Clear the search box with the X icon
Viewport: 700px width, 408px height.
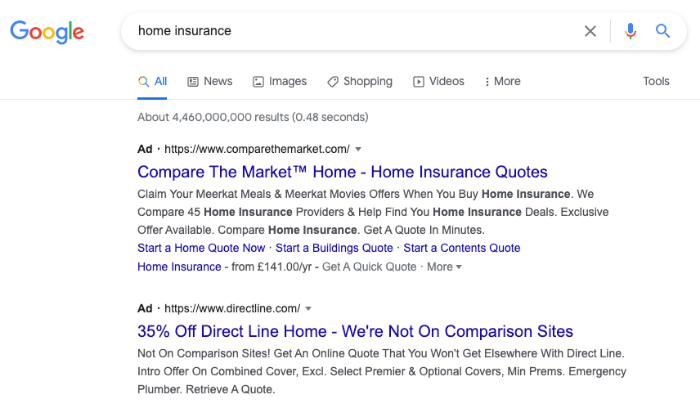point(590,31)
